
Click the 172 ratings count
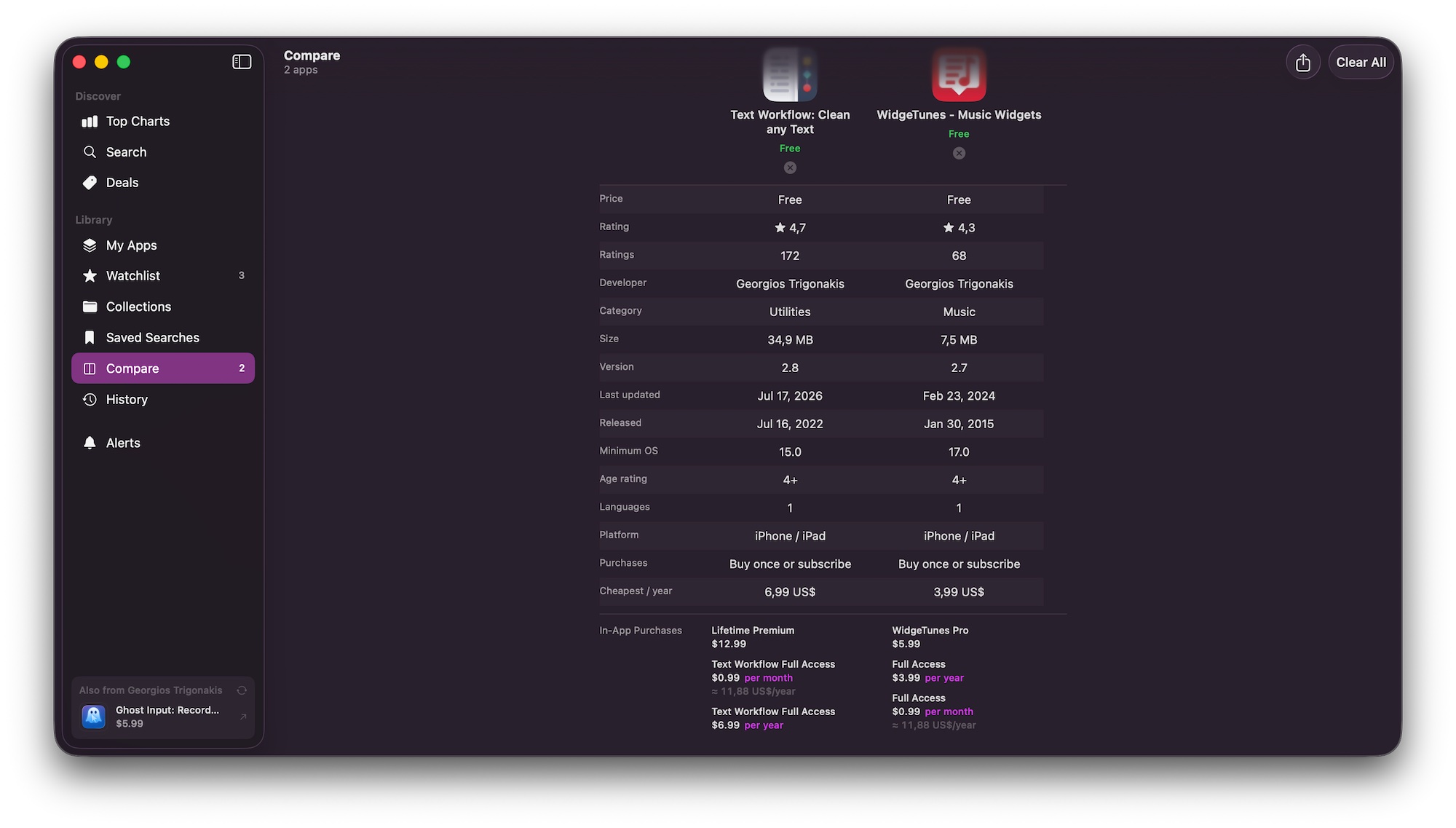coord(790,256)
